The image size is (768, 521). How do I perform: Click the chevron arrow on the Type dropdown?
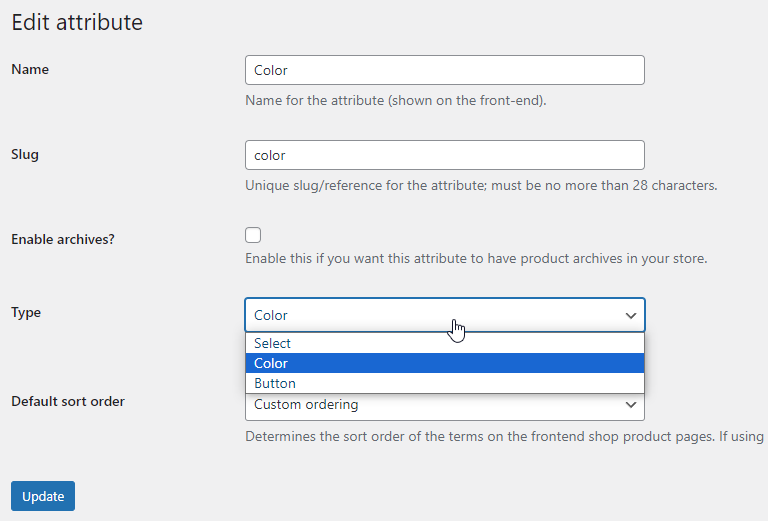click(631, 315)
